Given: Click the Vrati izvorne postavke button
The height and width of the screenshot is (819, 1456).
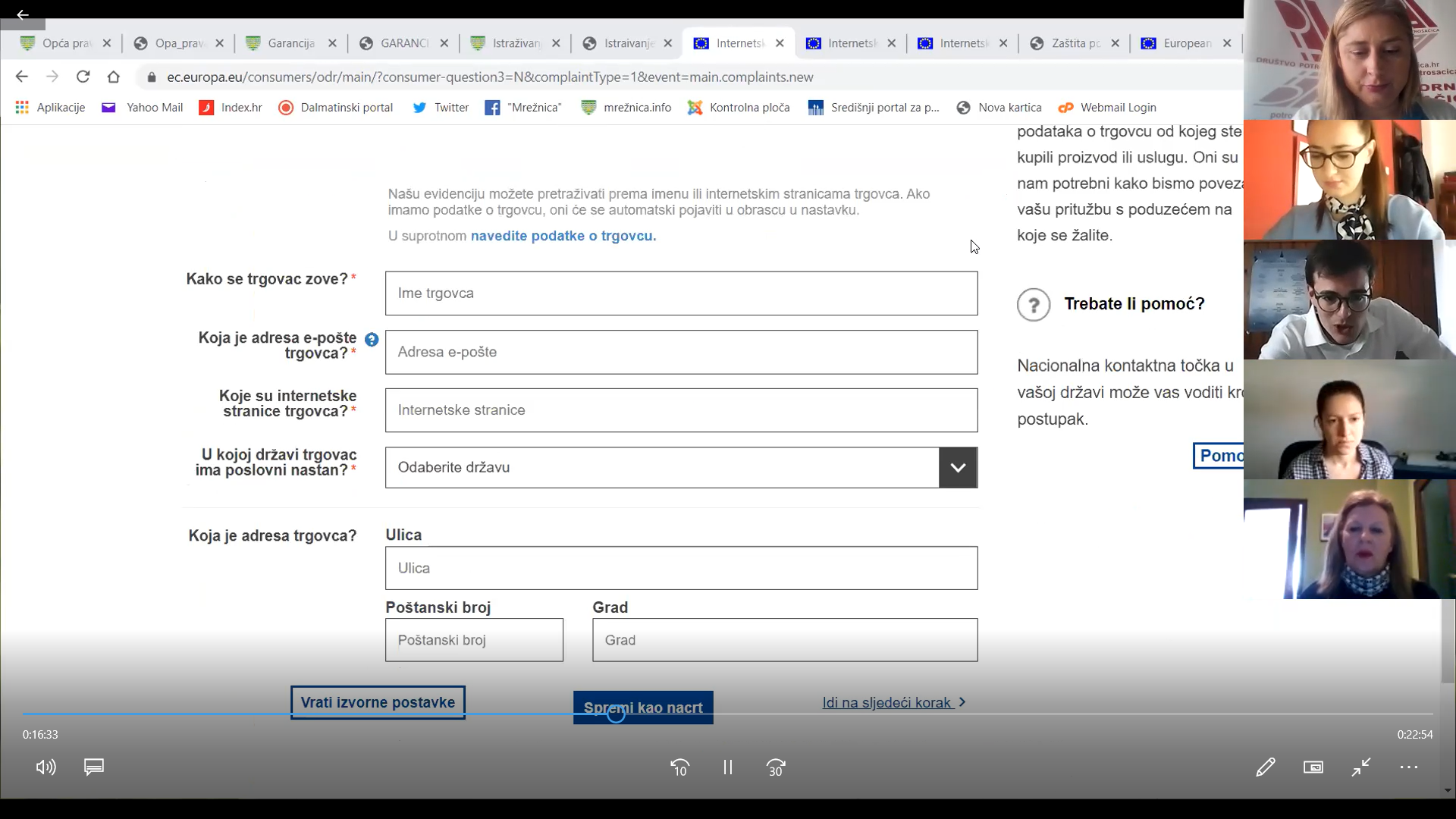Looking at the screenshot, I should point(378,702).
